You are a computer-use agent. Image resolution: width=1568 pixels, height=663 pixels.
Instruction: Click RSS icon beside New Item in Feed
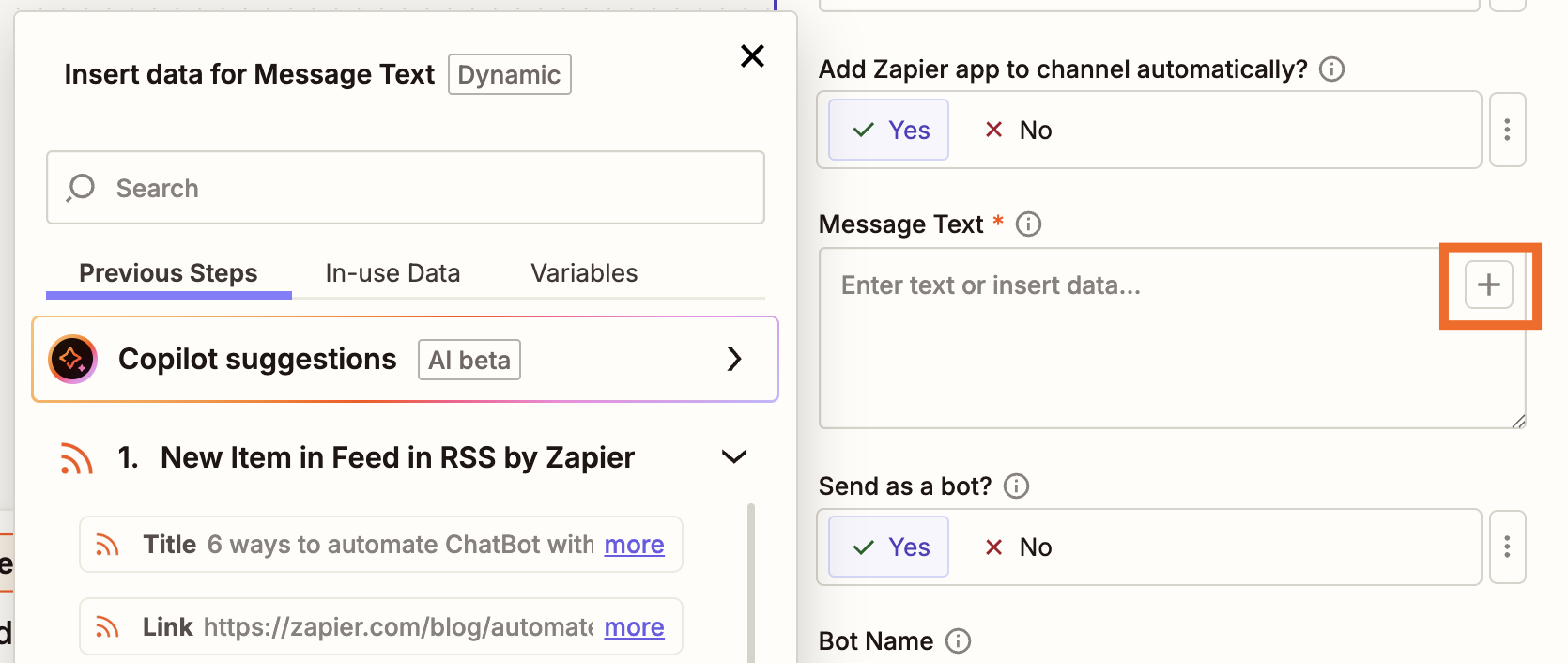(x=77, y=458)
